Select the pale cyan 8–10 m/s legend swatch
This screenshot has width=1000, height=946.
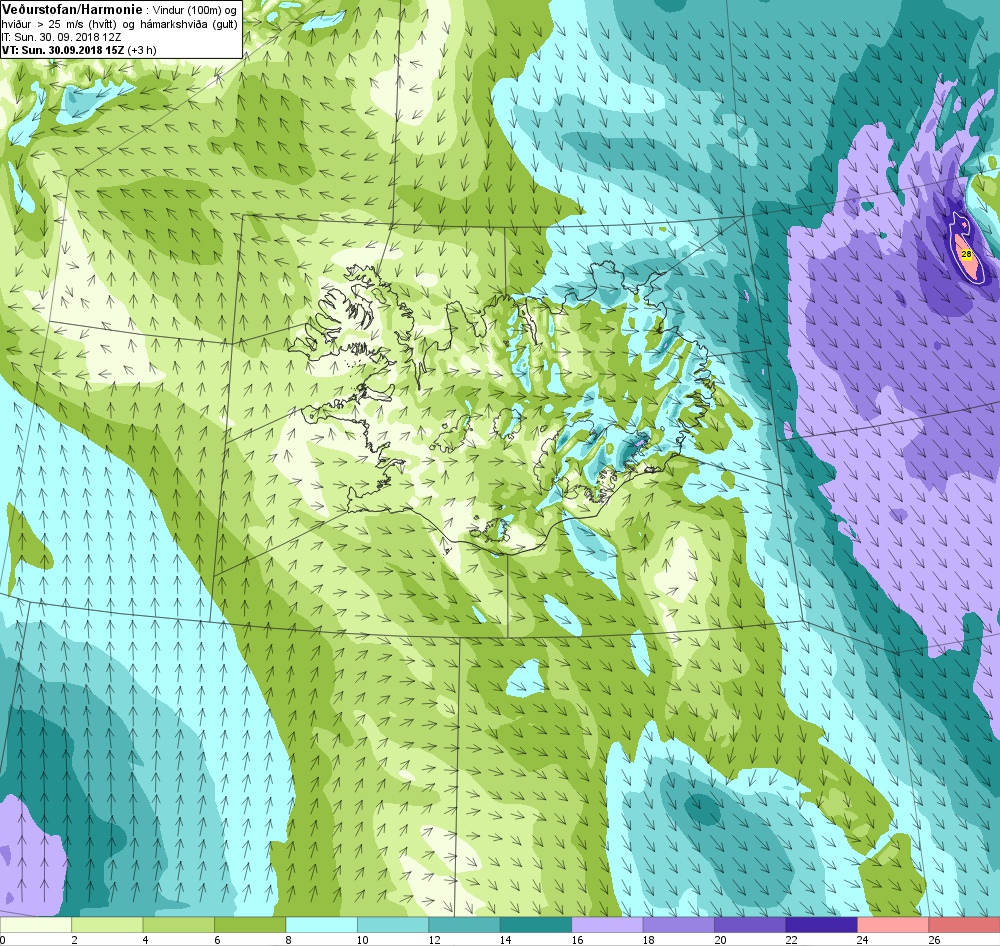tap(321, 925)
